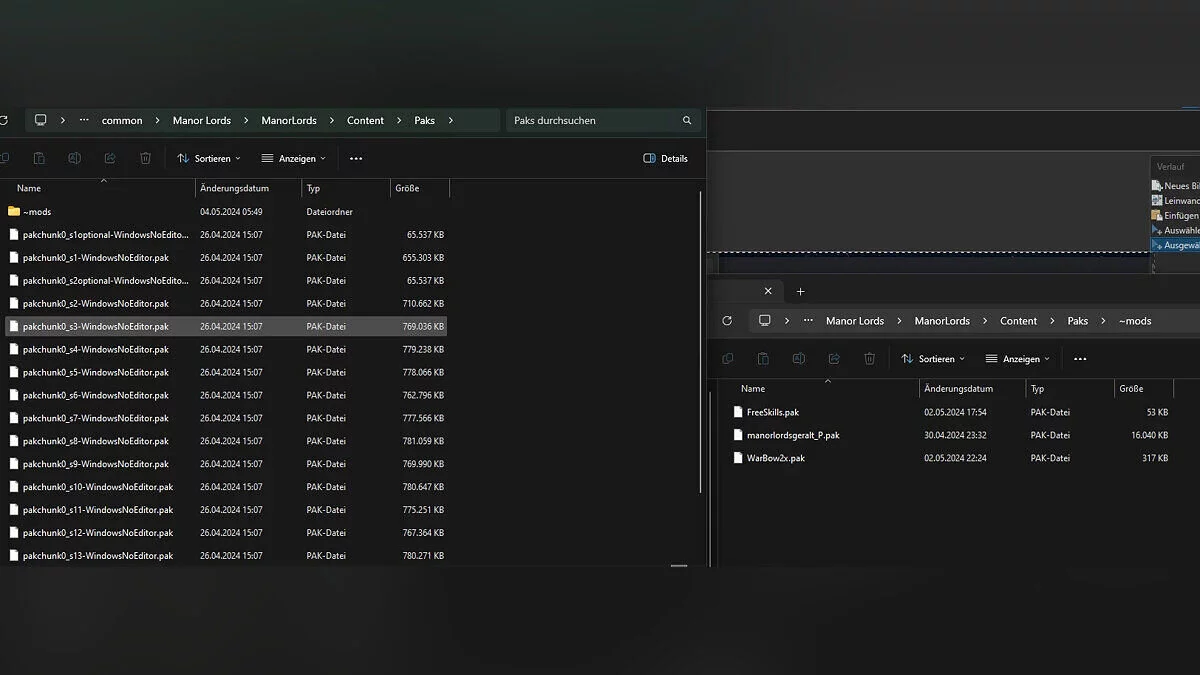Click the search magnifier in Paks search box

(x=687, y=121)
